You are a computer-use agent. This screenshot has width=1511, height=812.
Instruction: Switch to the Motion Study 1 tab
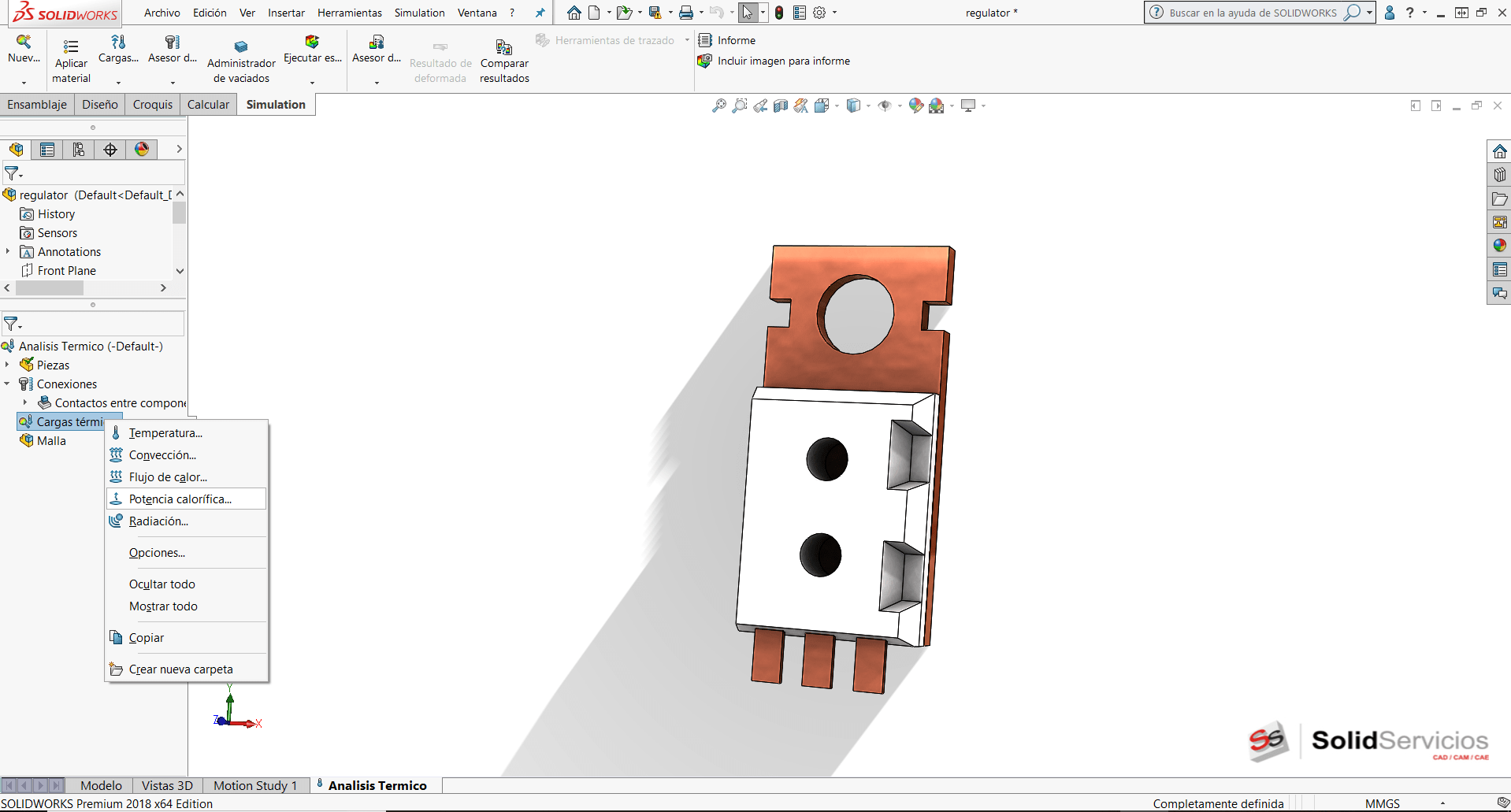point(255,785)
